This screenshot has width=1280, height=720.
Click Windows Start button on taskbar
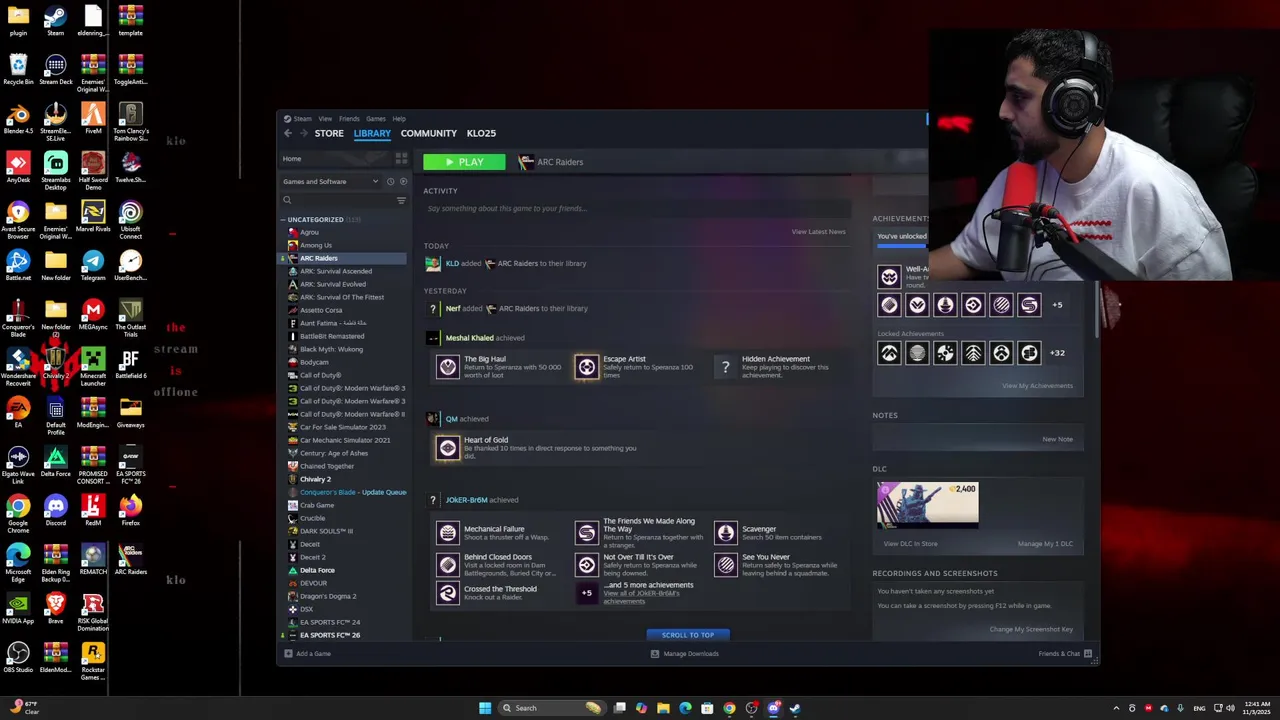pos(485,708)
